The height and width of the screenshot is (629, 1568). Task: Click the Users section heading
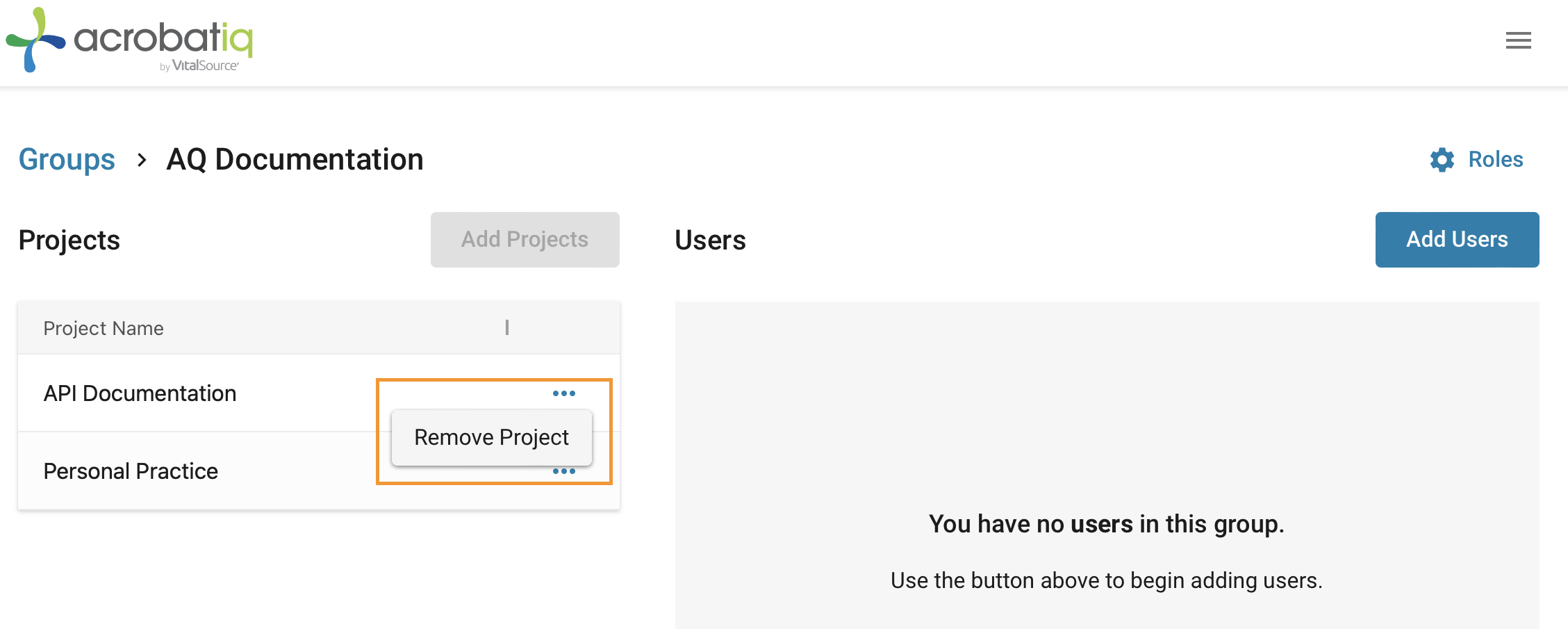[710, 240]
